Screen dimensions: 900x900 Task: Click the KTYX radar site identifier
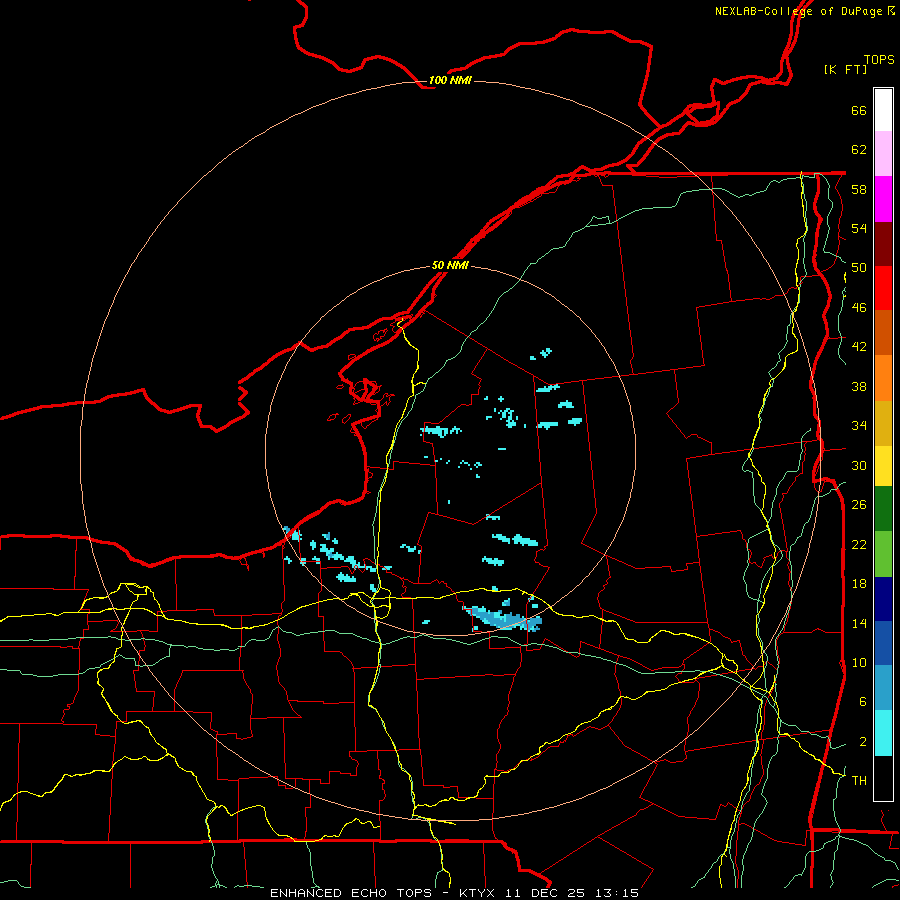(477, 893)
